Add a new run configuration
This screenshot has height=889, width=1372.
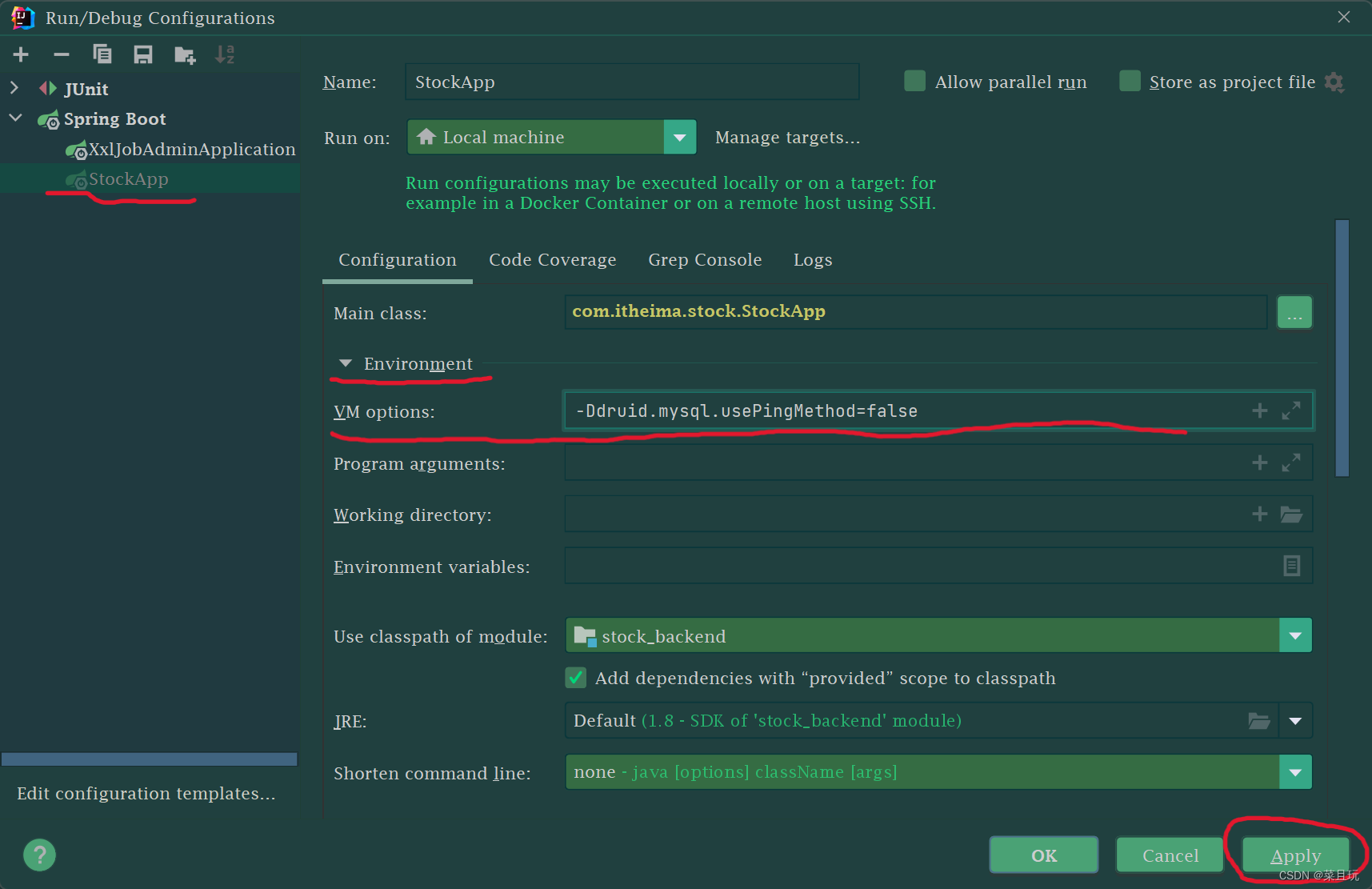pos(21,54)
